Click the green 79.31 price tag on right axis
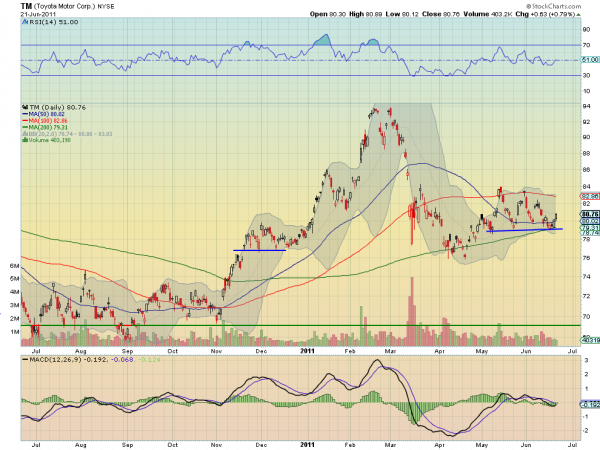Screen dimensions: 600x450 point(590,227)
